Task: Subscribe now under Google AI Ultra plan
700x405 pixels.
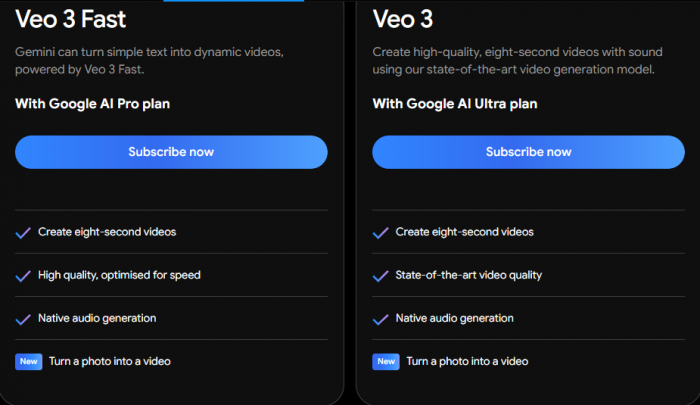Action: 528,152
